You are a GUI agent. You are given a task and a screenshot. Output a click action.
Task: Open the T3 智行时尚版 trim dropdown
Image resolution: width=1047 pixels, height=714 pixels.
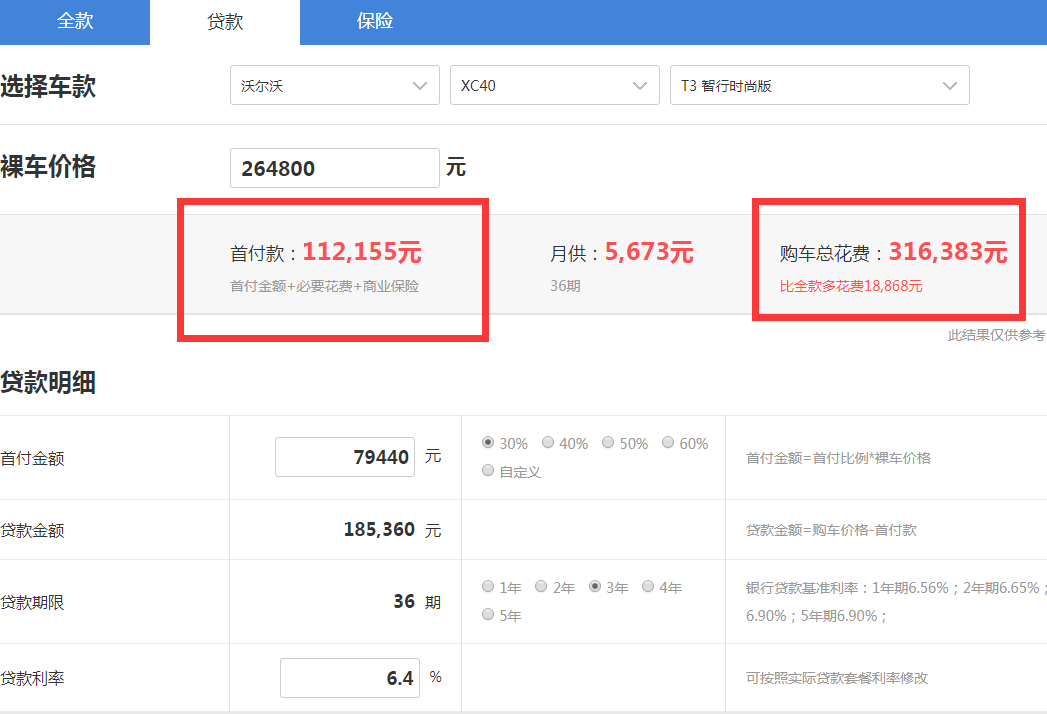819,85
